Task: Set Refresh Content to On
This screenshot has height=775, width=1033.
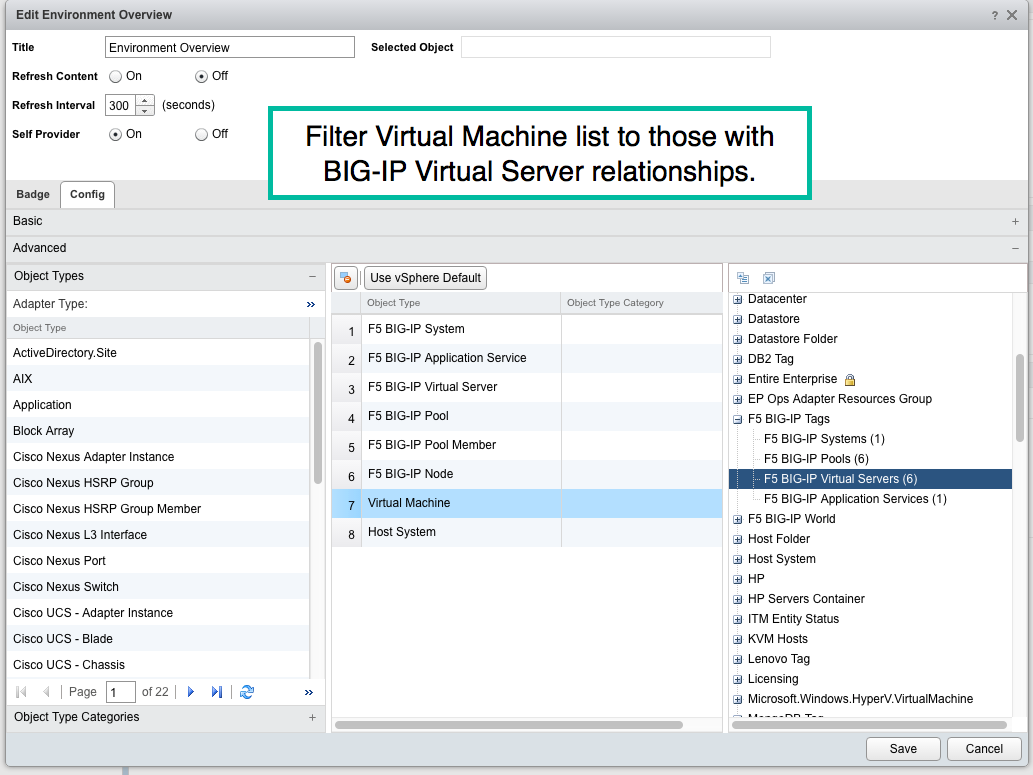Action: [116, 76]
